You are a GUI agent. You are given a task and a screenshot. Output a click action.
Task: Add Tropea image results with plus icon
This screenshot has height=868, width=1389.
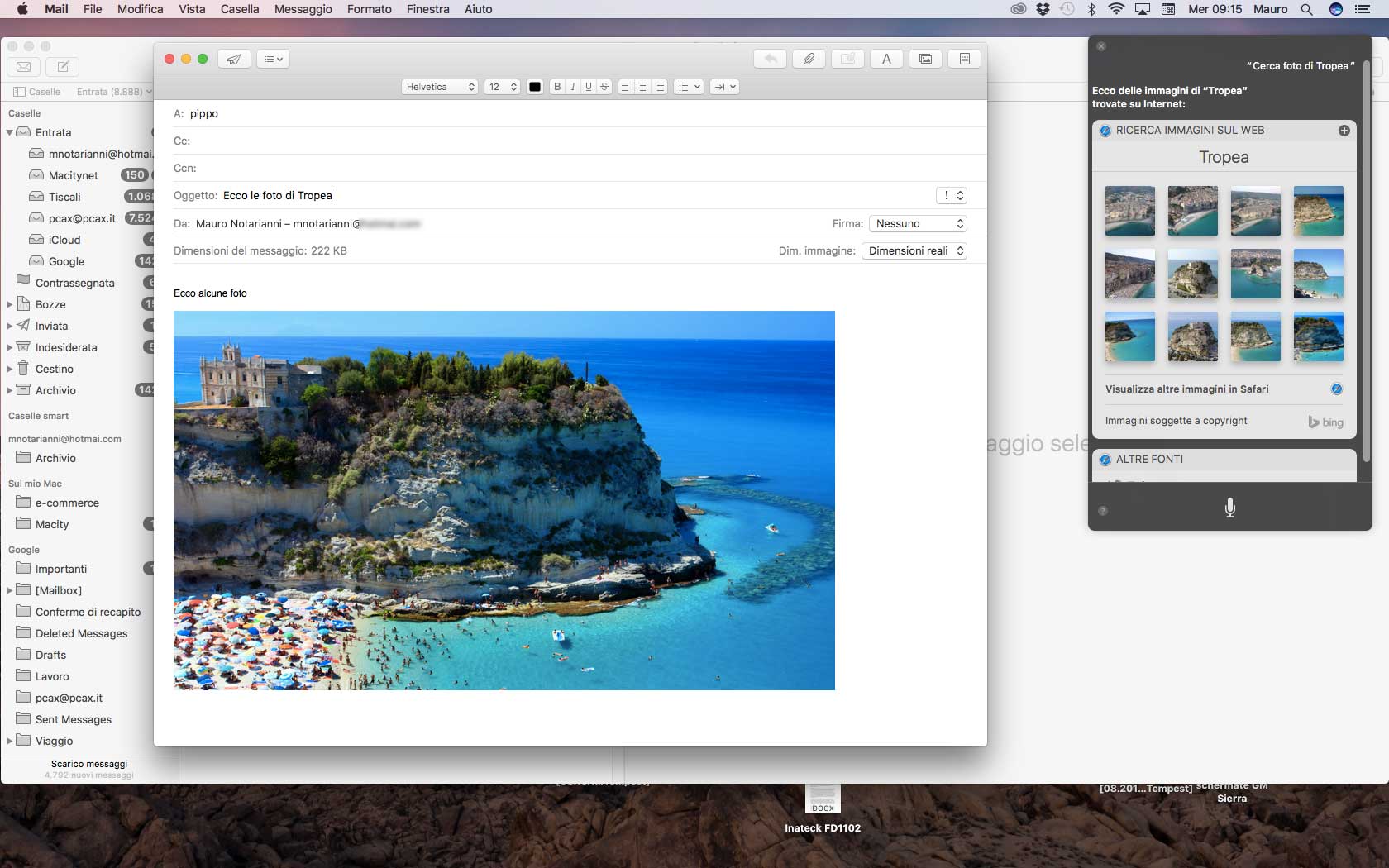1344,131
